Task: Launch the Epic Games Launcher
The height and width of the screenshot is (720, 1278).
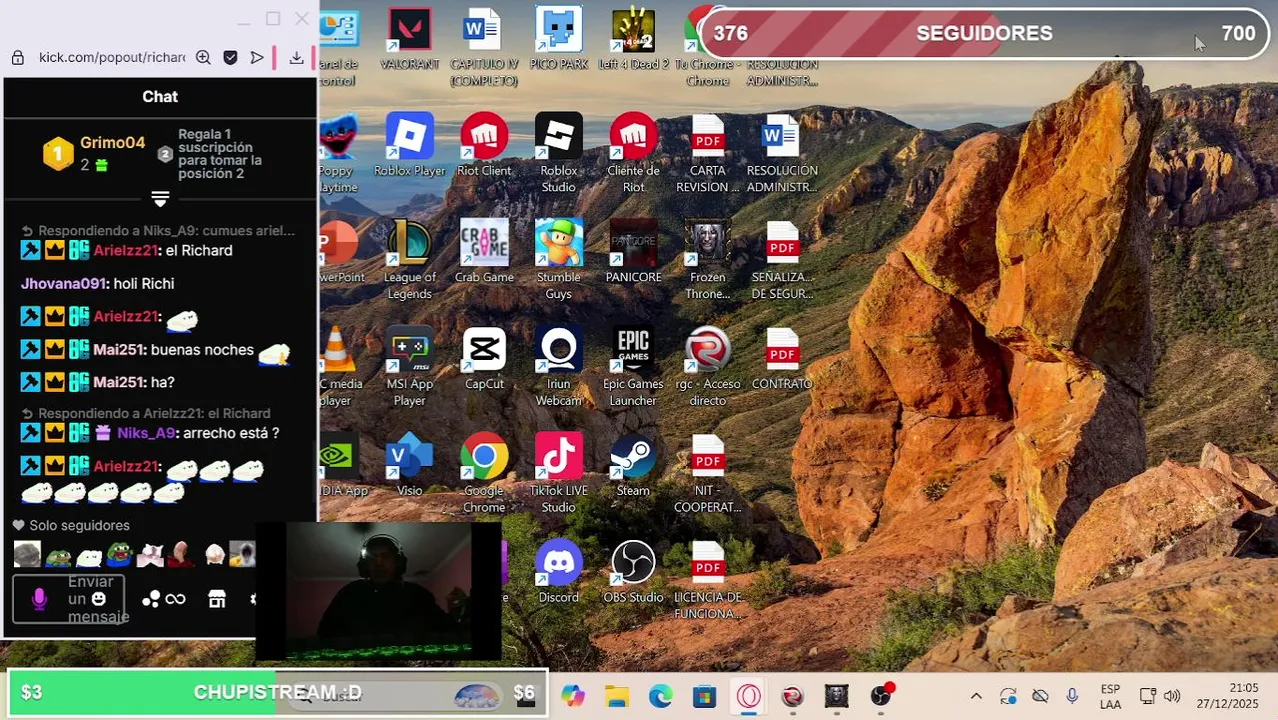Action: (633, 367)
